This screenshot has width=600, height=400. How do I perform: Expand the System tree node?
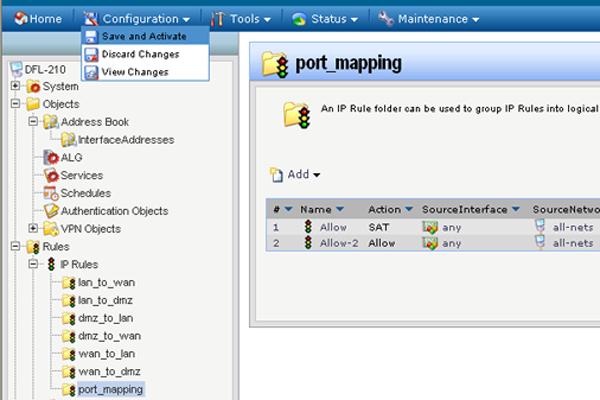click(15, 87)
